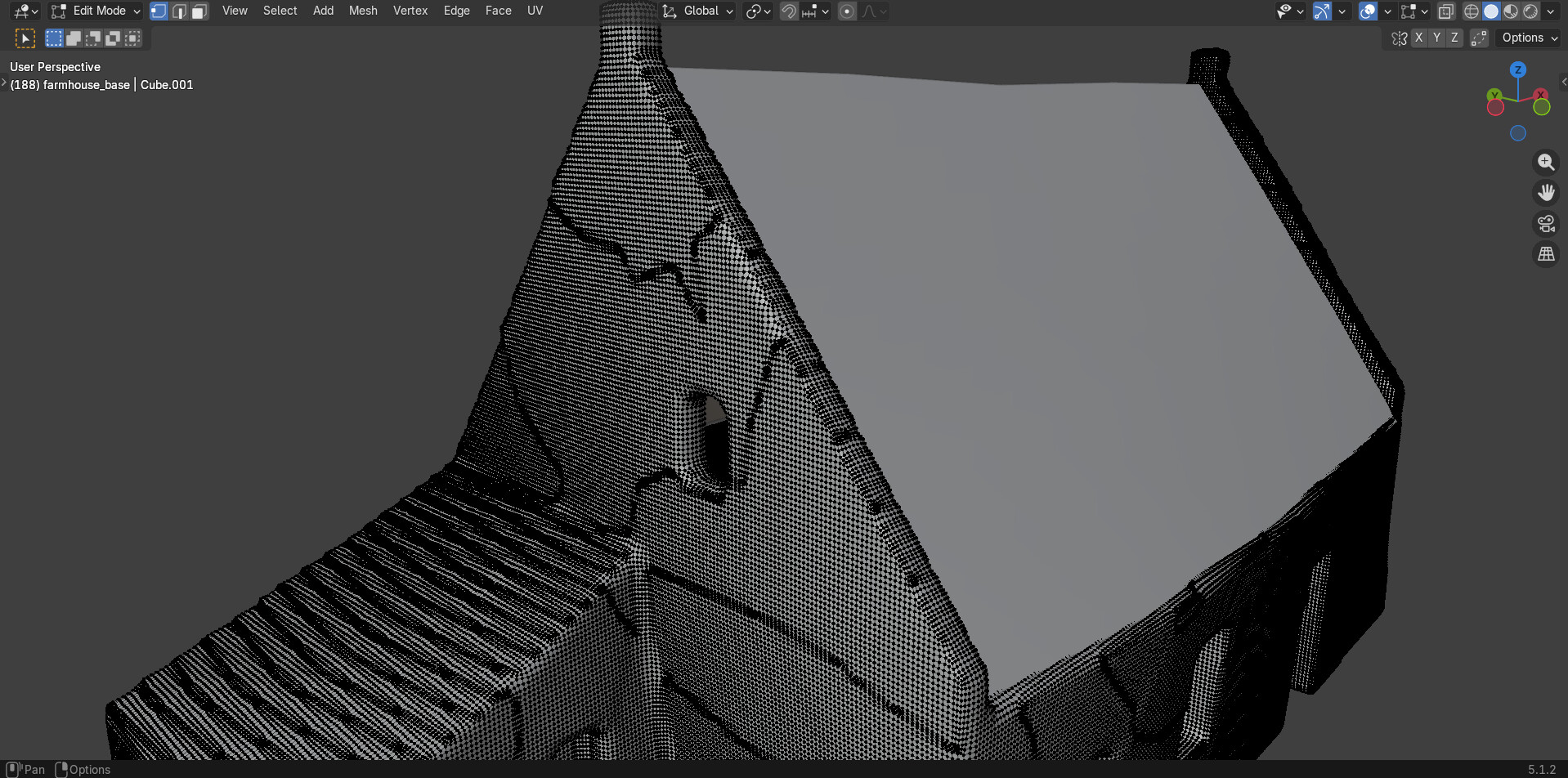This screenshot has height=778, width=1568.
Task: Set selection mode to subtract
Action: 93,38
